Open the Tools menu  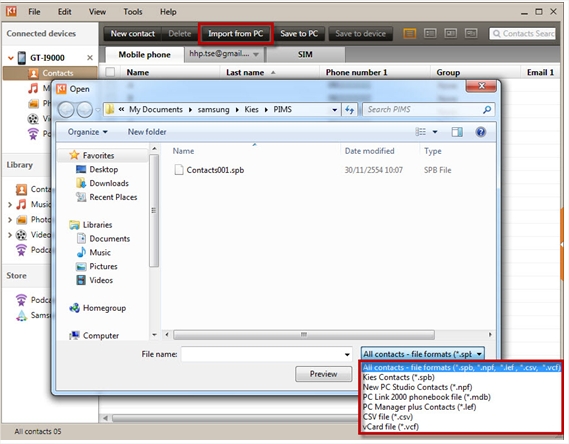(132, 12)
